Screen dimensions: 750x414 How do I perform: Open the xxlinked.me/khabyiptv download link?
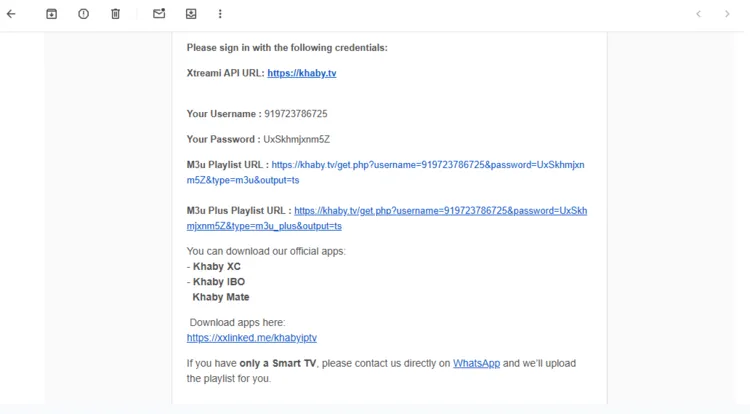click(252, 338)
